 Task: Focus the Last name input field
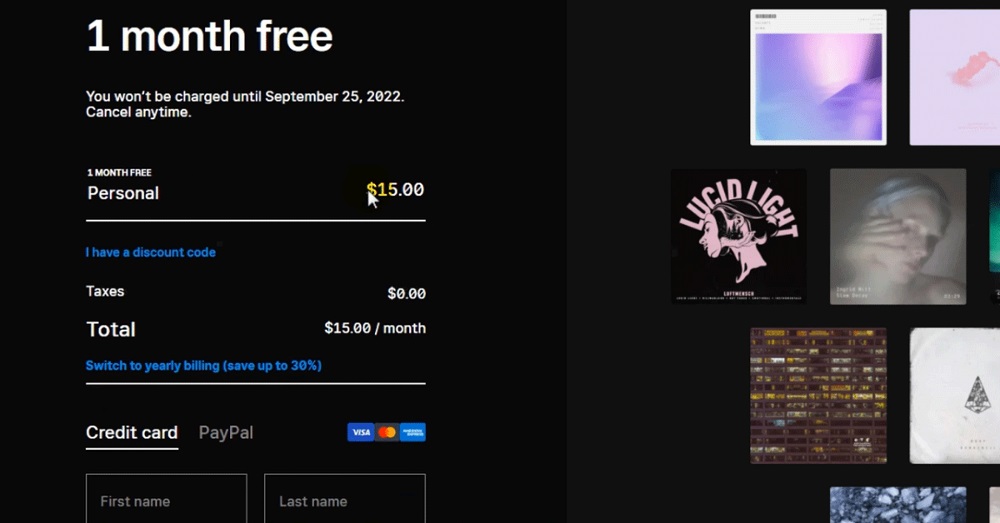point(345,499)
